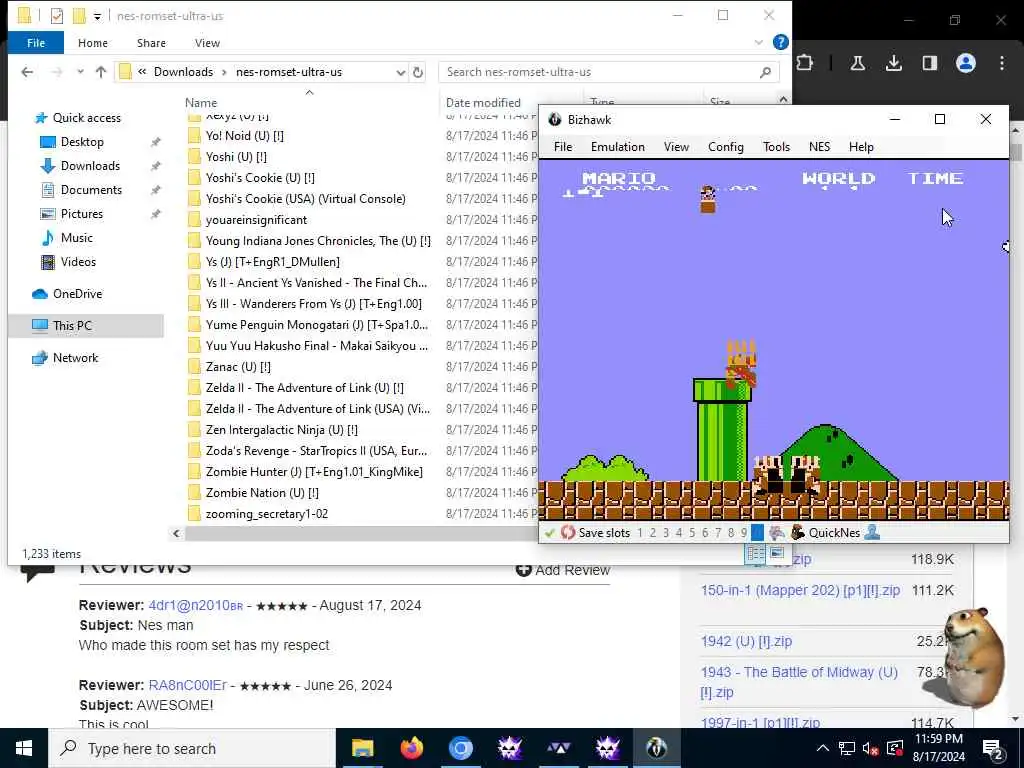This screenshot has height=768, width=1024.
Task: Open the RA8nC00lEr reviewer link
Action: coord(187,685)
